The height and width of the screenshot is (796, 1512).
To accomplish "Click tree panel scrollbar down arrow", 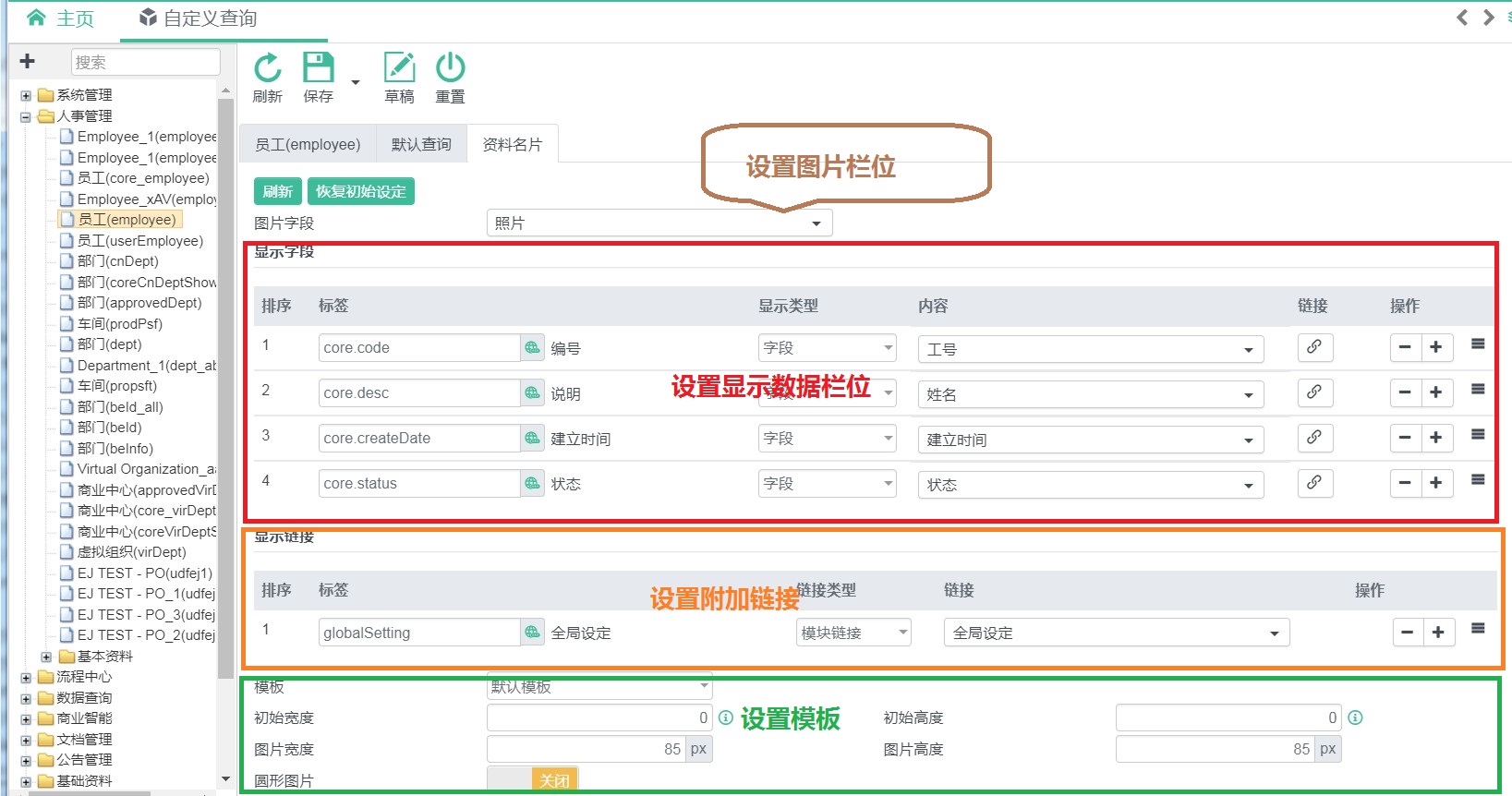I will 225,779.
